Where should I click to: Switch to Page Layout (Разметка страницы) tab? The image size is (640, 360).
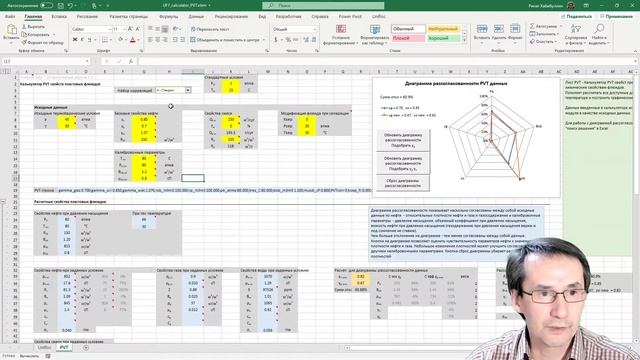coord(129,17)
